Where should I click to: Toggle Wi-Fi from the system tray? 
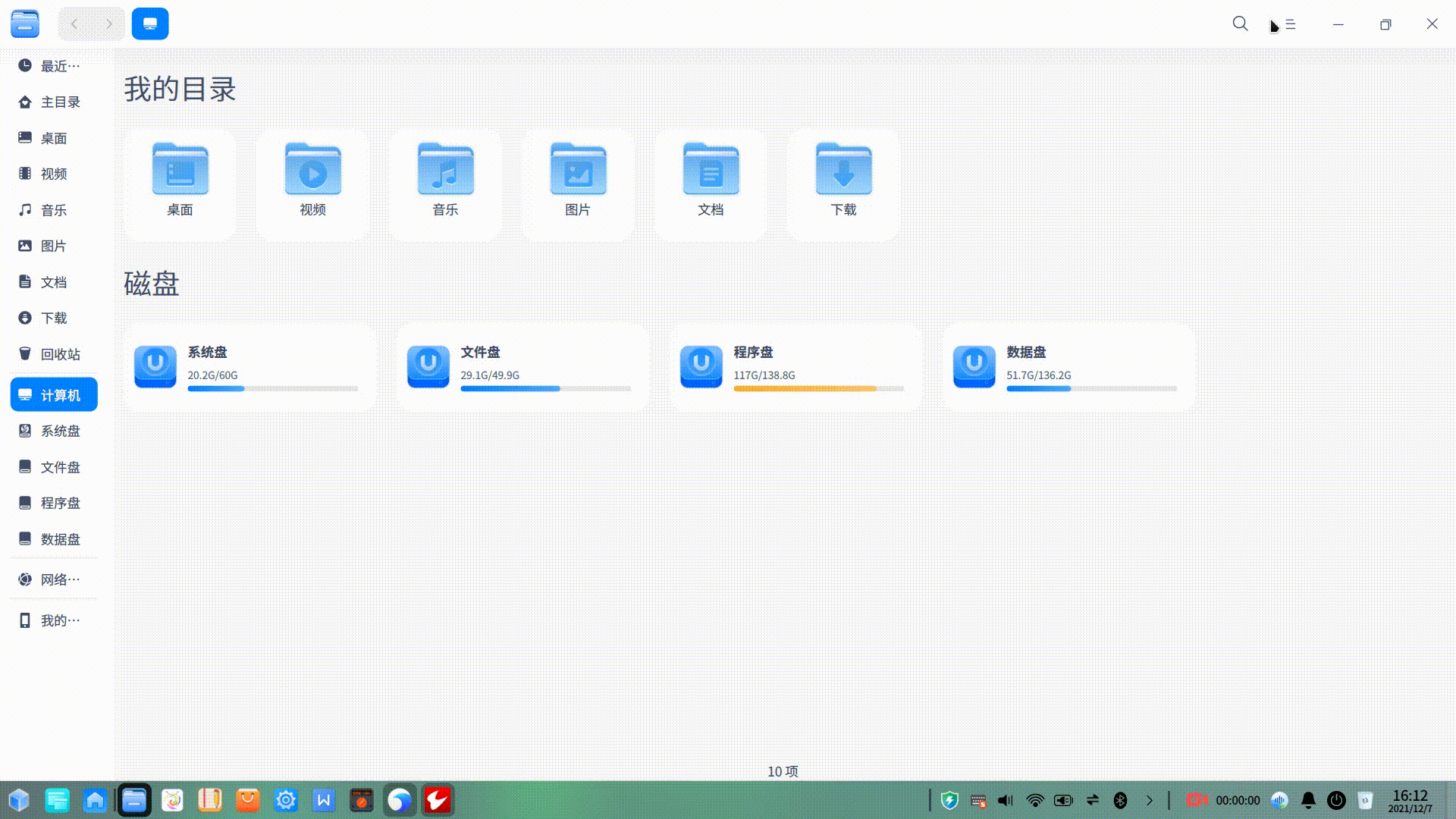(x=1034, y=799)
